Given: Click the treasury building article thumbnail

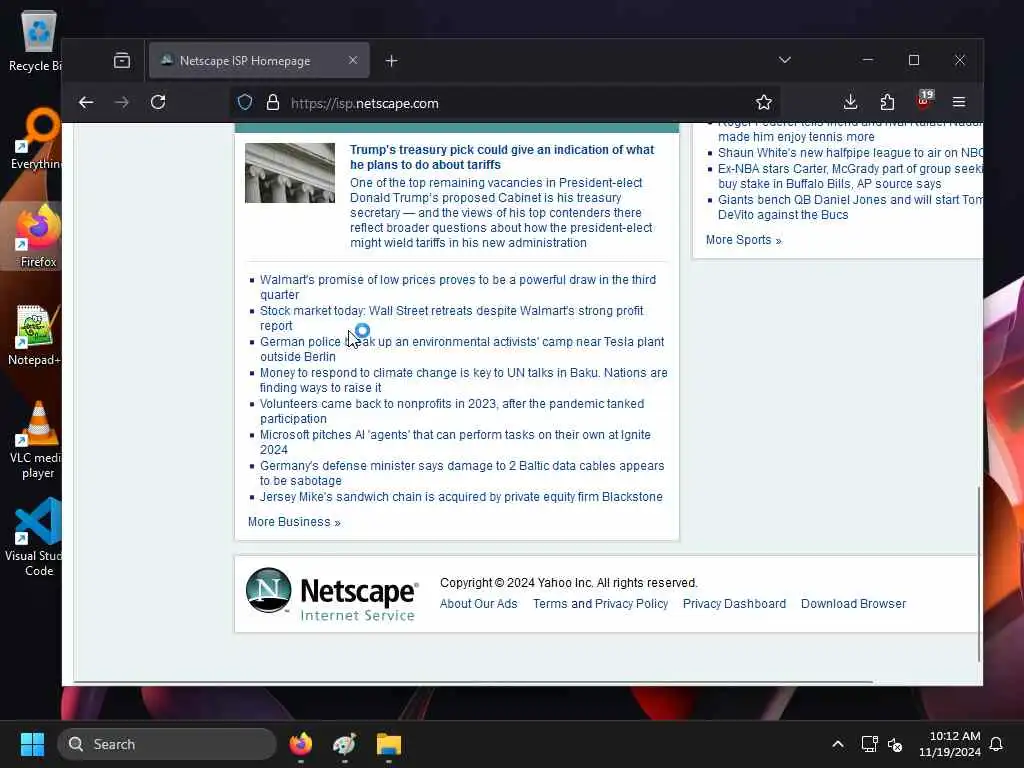Looking at the screenshot, I should coord(290,172).
